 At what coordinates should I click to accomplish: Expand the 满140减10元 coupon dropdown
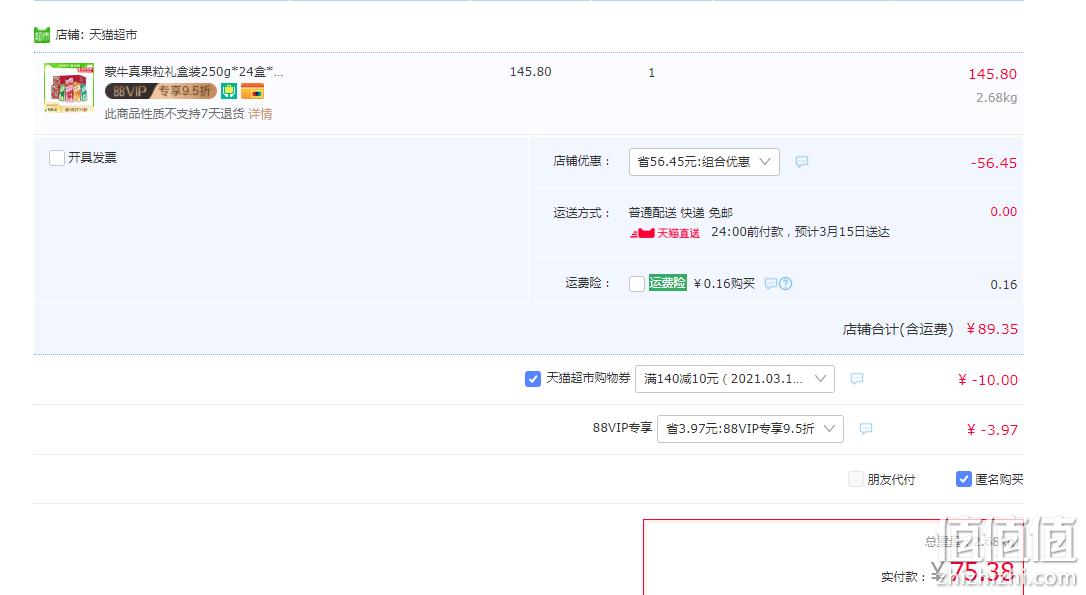[735, 379]
